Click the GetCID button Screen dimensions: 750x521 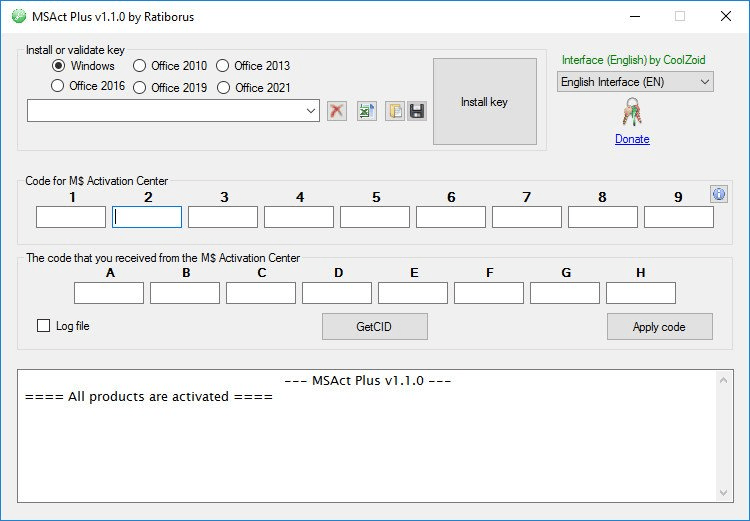tap(375, 327)
